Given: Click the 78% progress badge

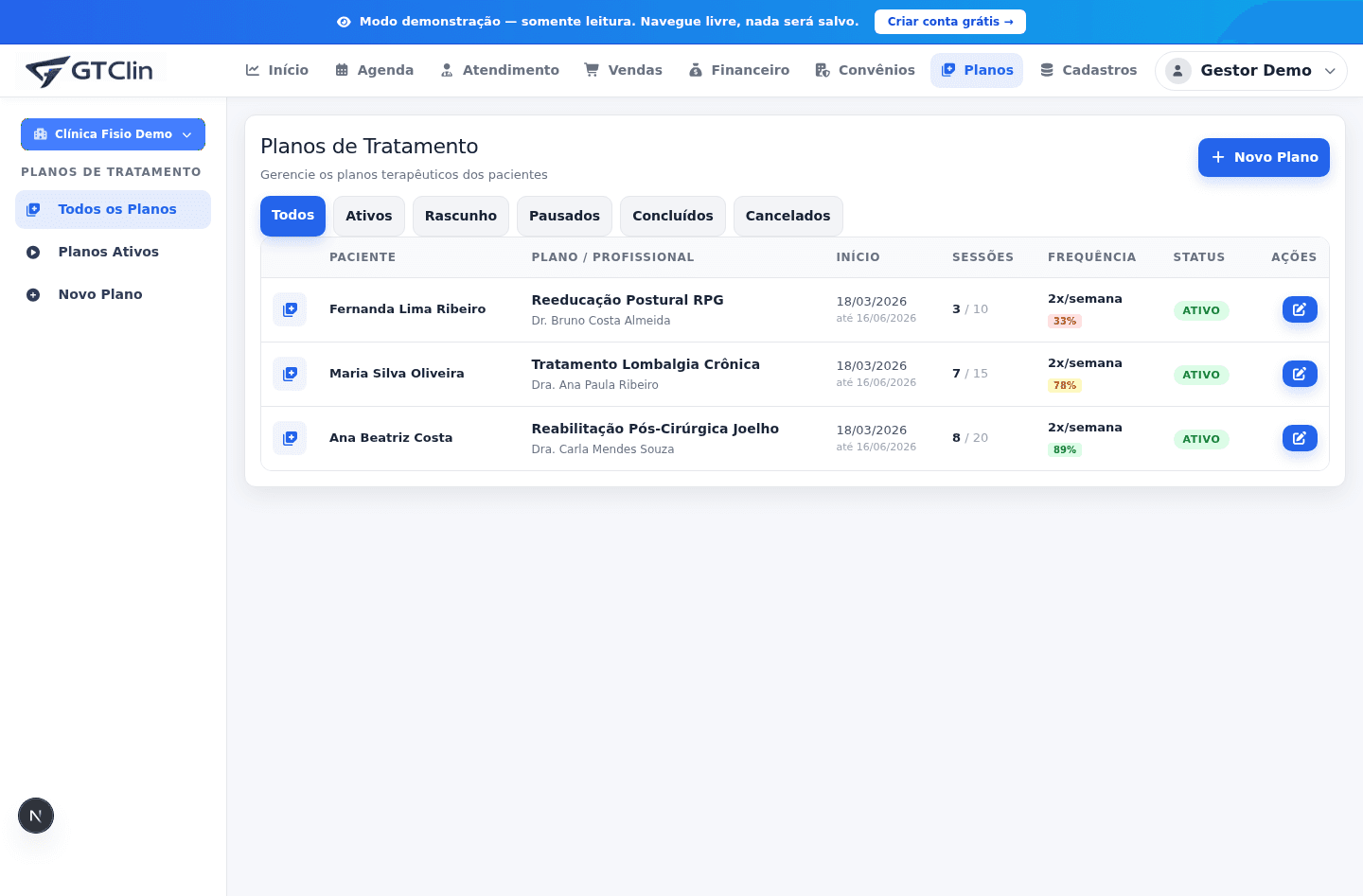Looking at the screenshot, I should [x=1065, y=385].
